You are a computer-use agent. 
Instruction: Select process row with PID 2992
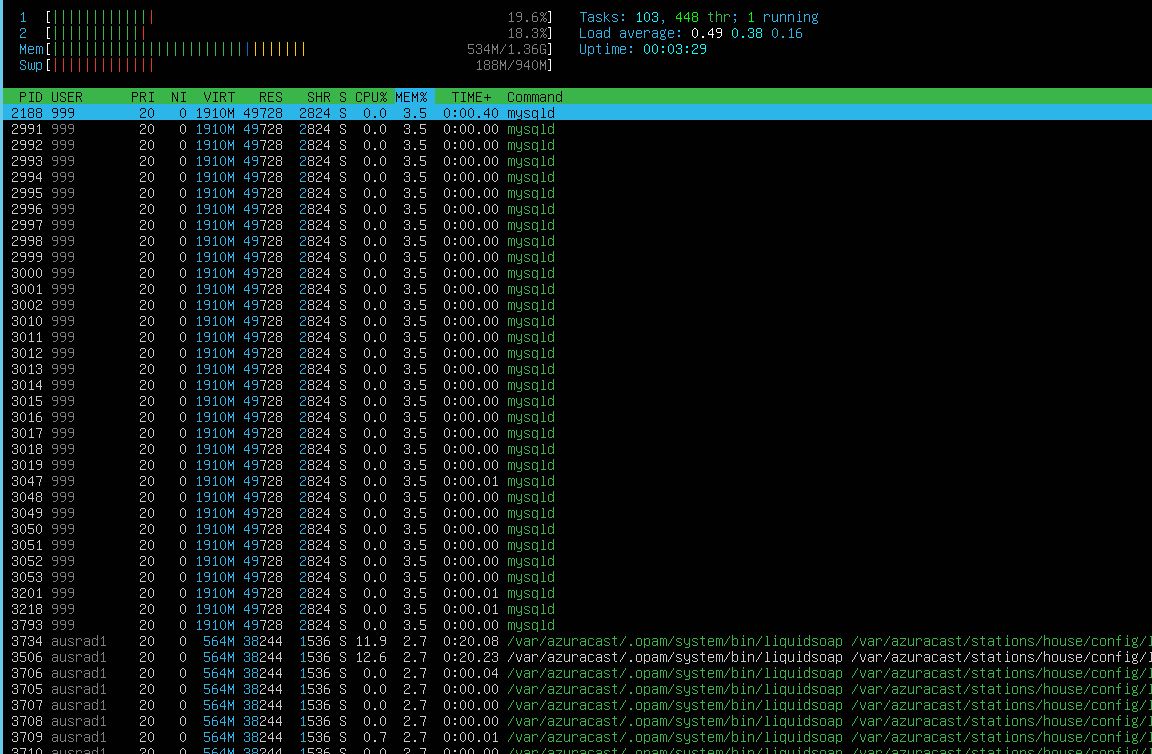576,145
